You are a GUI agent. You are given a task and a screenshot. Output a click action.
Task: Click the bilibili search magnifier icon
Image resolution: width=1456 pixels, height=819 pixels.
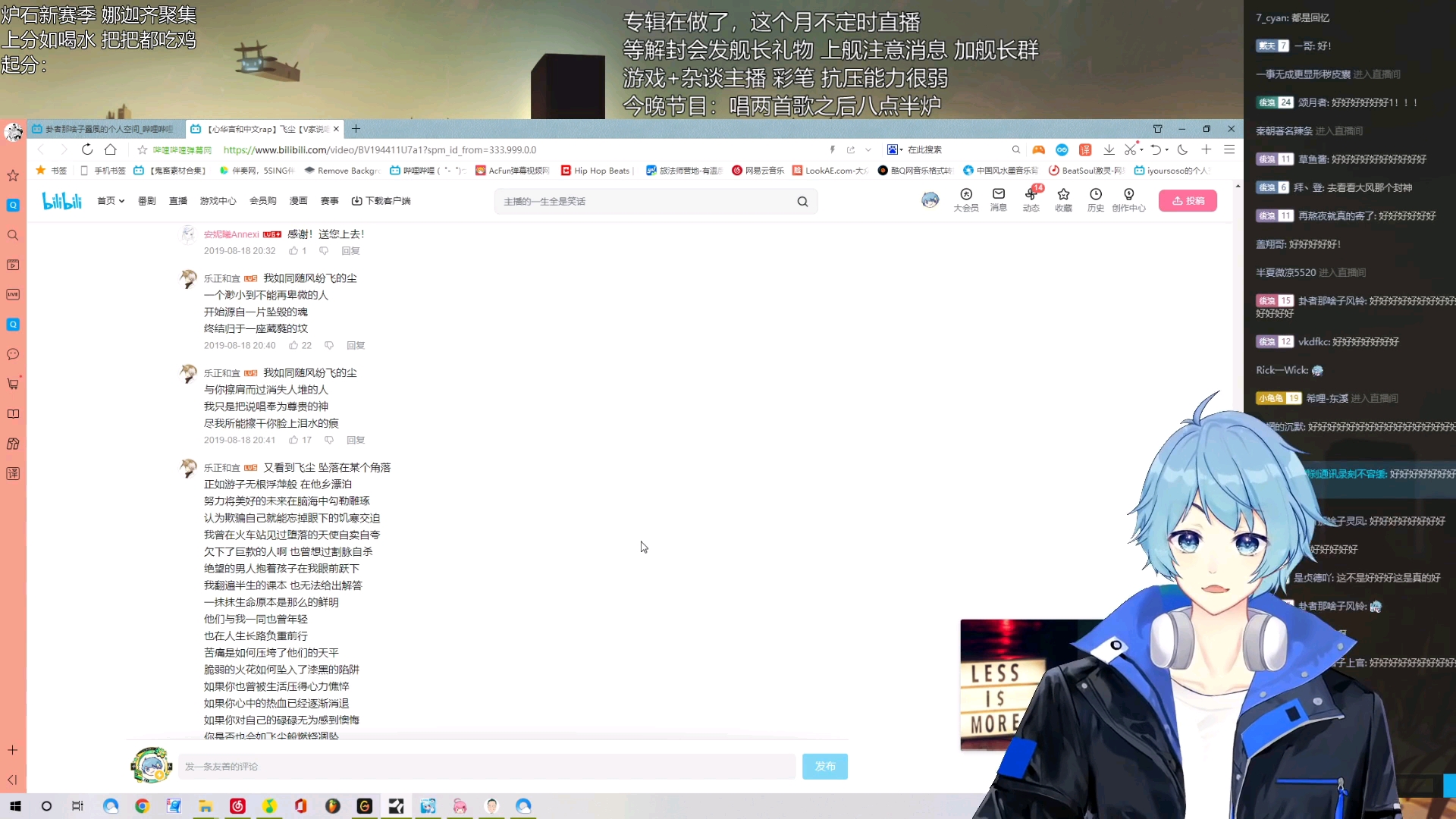point(802,202)
